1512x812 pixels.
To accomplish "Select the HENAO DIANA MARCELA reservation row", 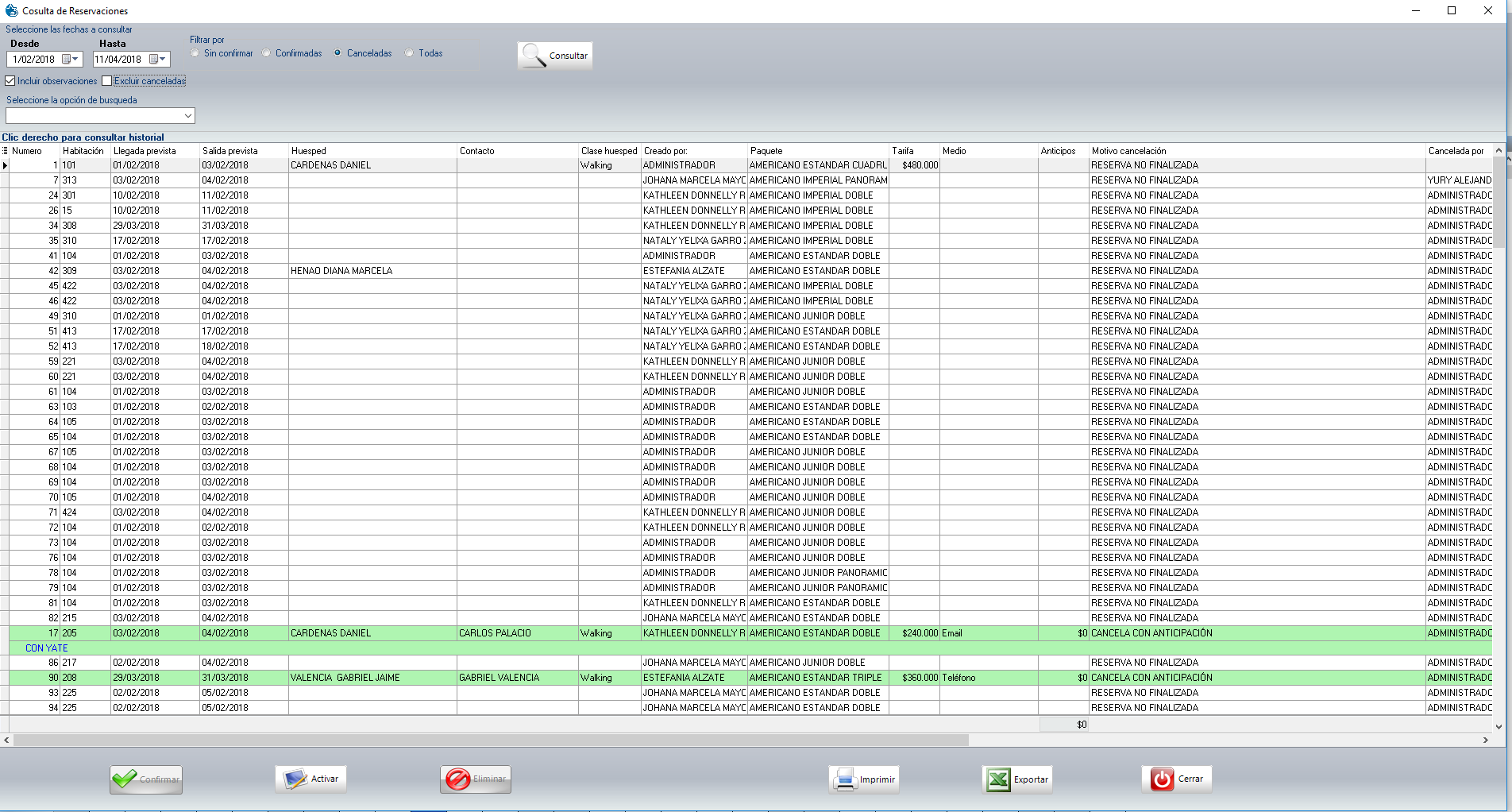I will 341,271.
